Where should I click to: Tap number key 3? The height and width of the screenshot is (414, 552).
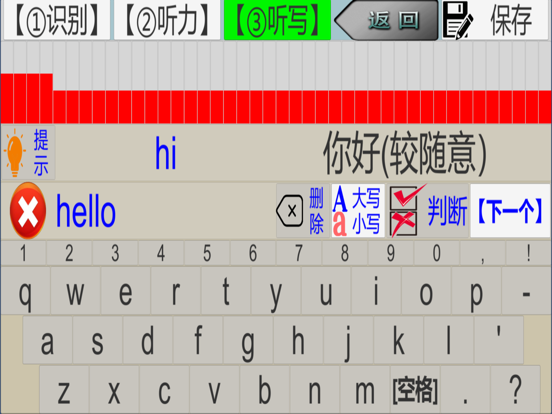(115, 253)
